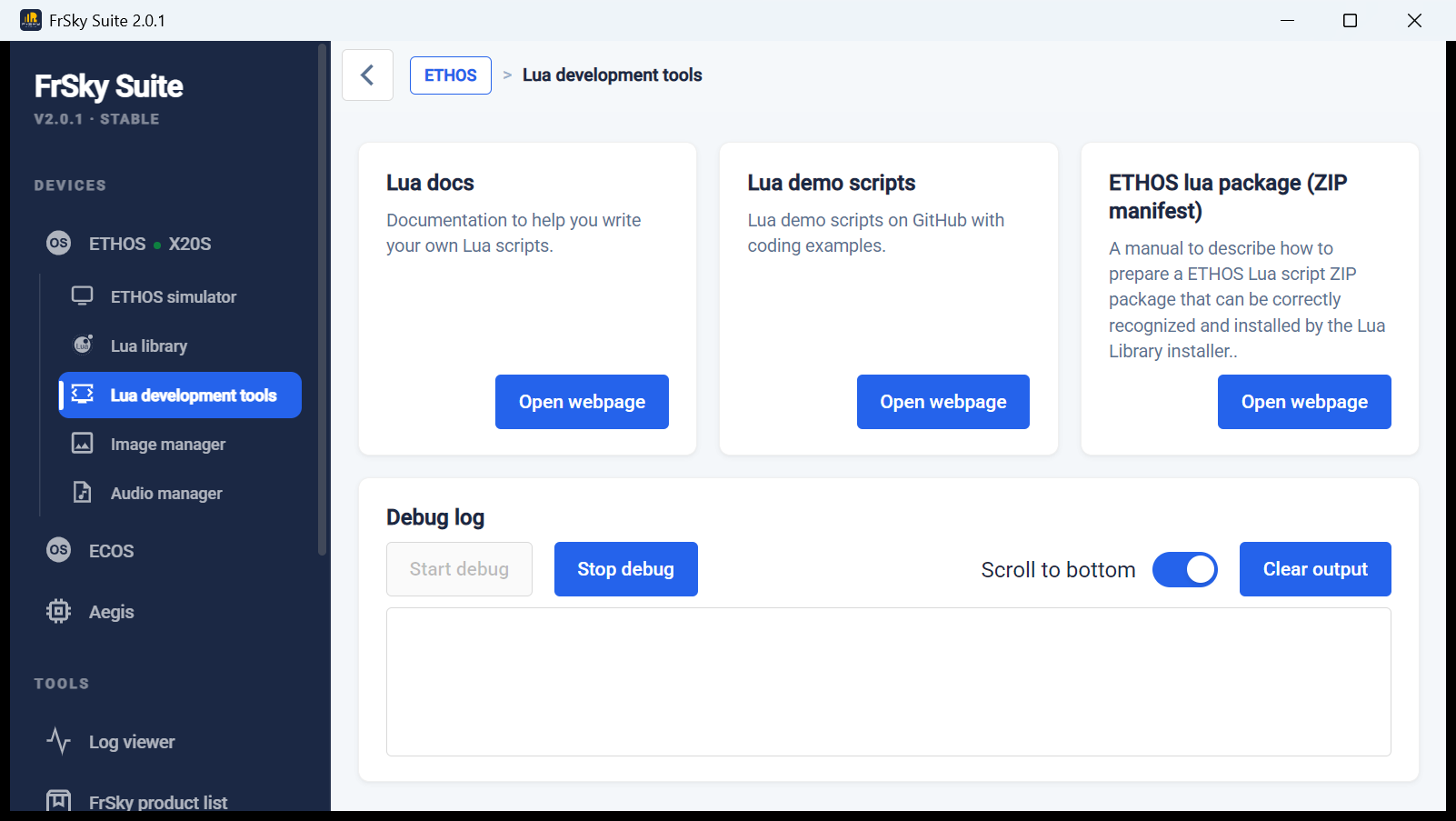Open webpage for ETHOS lua package manifest

pyautogui.click(x=1304, y=401)
